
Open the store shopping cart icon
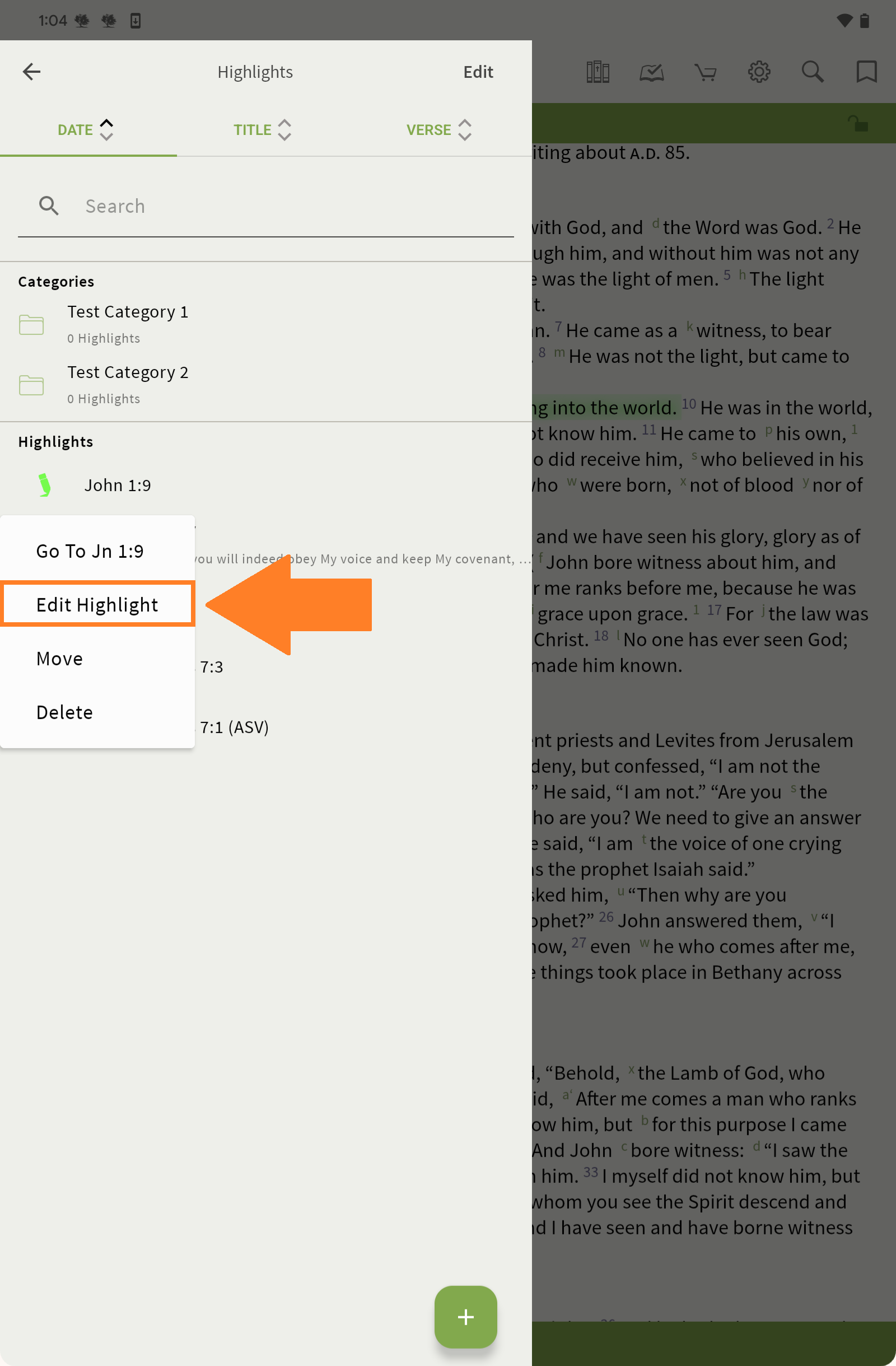pos(705,72)
